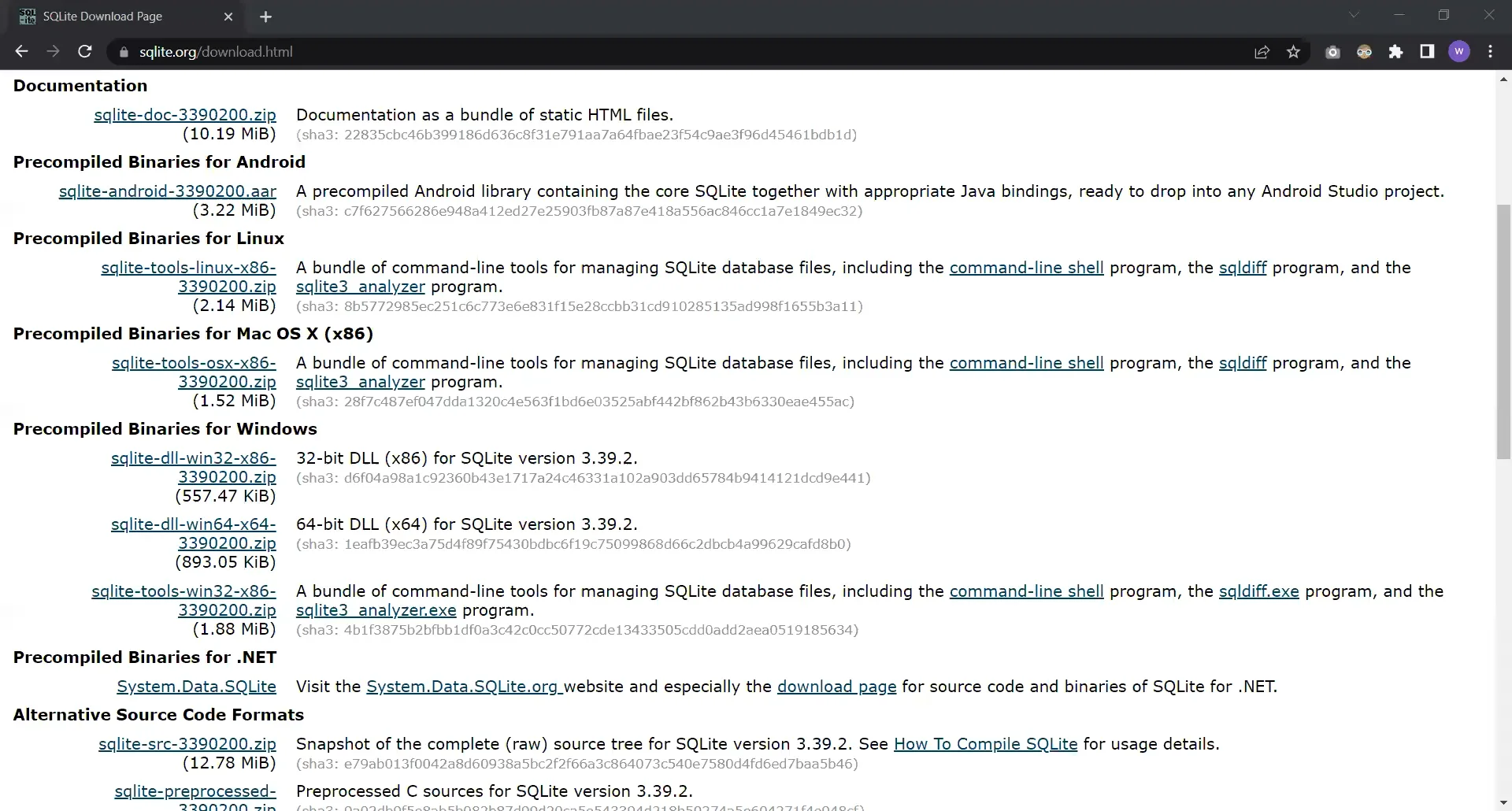Open the browser side panel icon
Viewport: 1512px width, 811px height.
(x=1427, y=51)
